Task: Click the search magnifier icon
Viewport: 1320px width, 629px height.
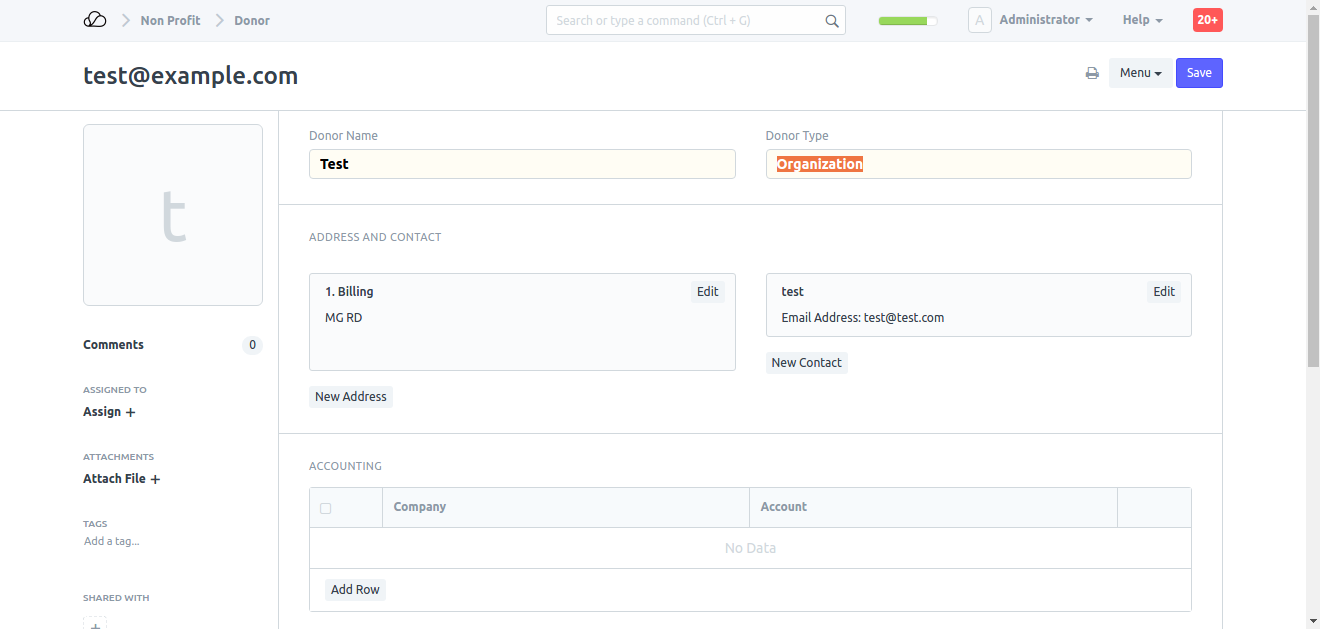Action: 831,21
